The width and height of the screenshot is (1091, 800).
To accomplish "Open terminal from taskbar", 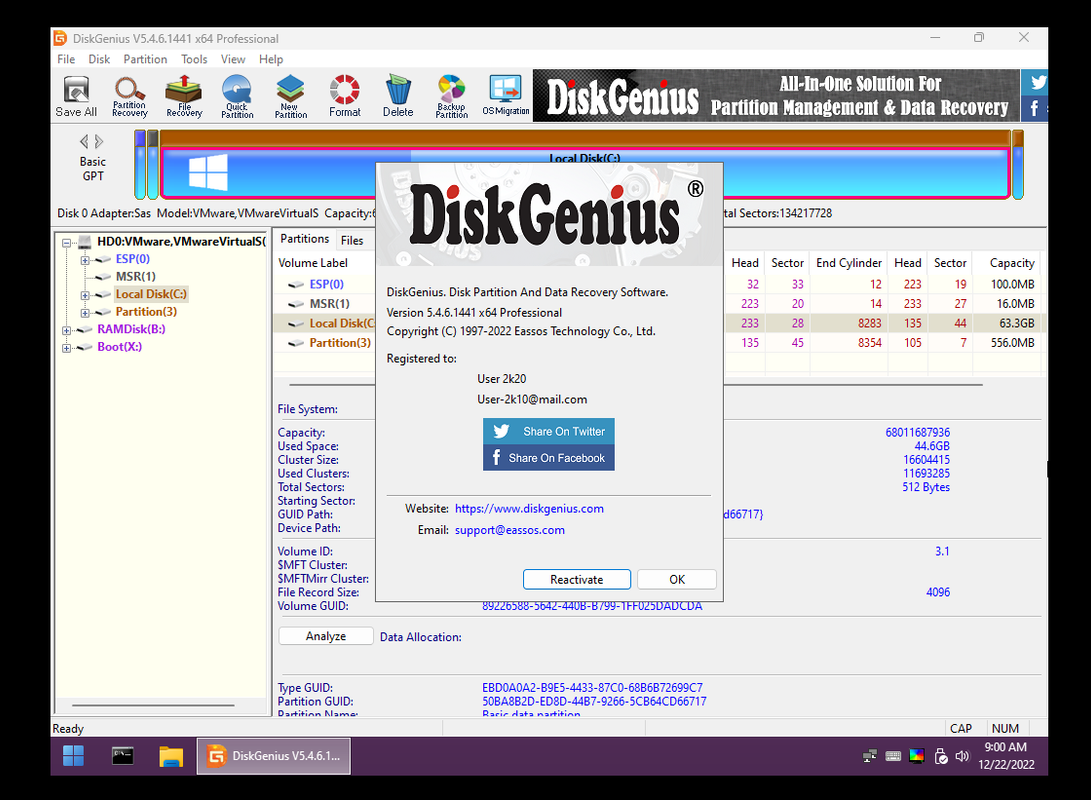I will click(122, 755).
